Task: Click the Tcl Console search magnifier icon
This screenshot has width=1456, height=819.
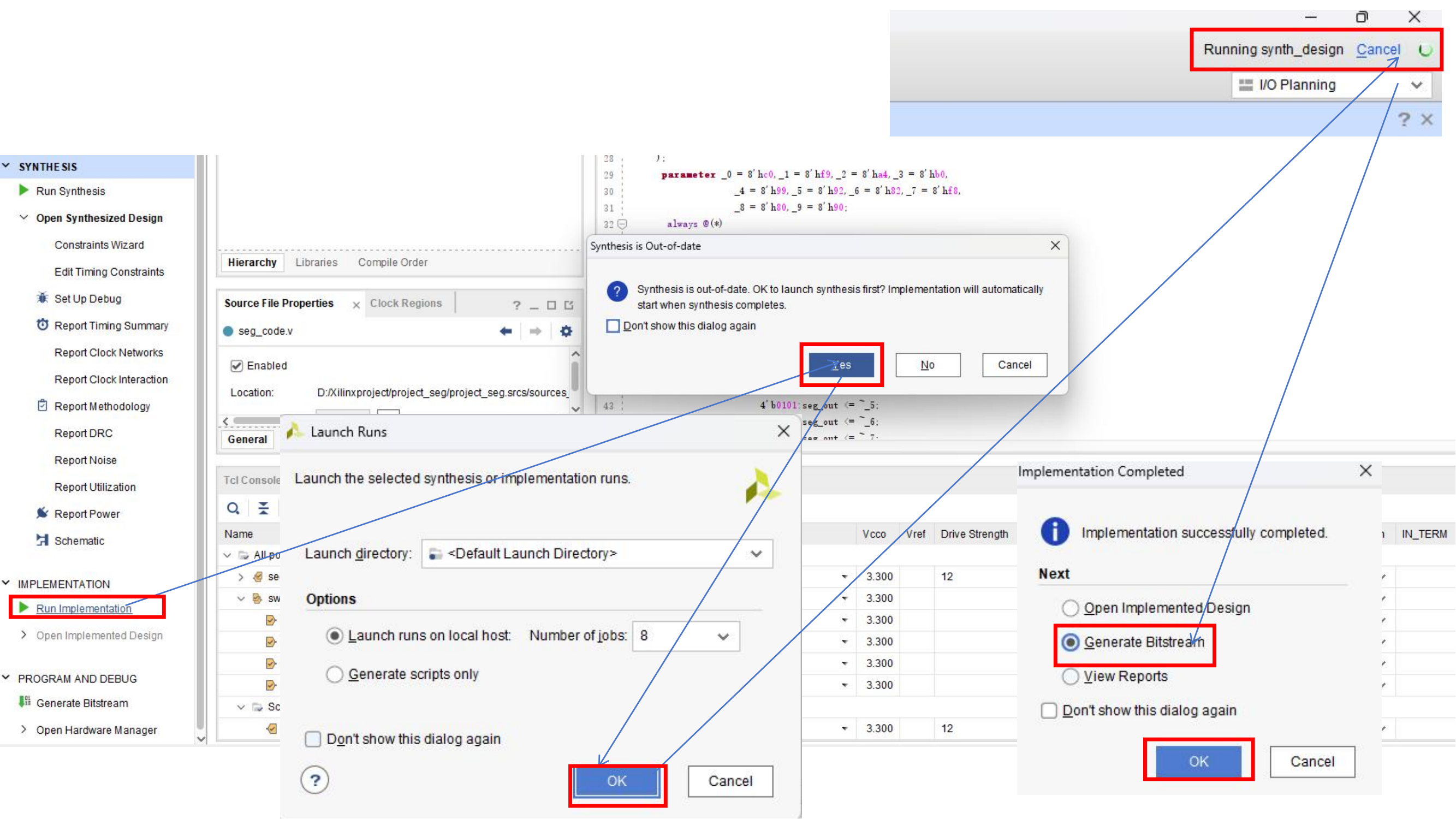Action: pyautogui.click(x=233, y=508)
